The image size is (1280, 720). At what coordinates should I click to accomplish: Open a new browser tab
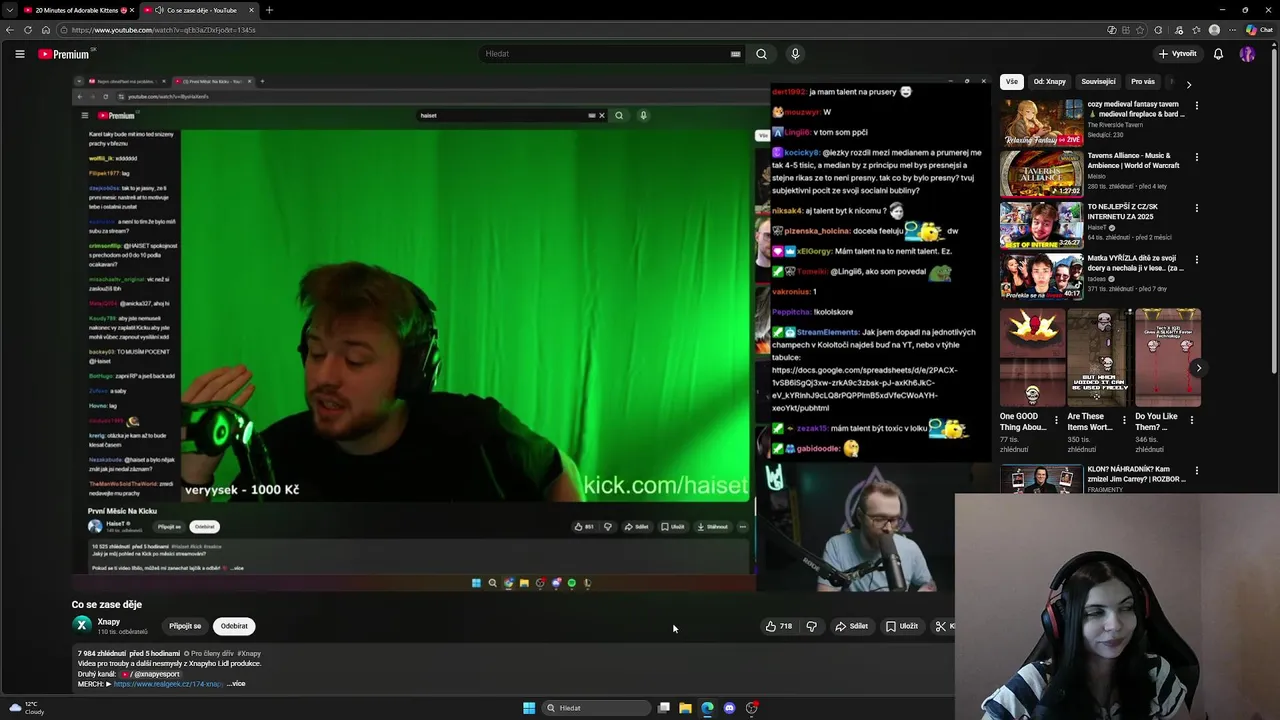point(269,10)
